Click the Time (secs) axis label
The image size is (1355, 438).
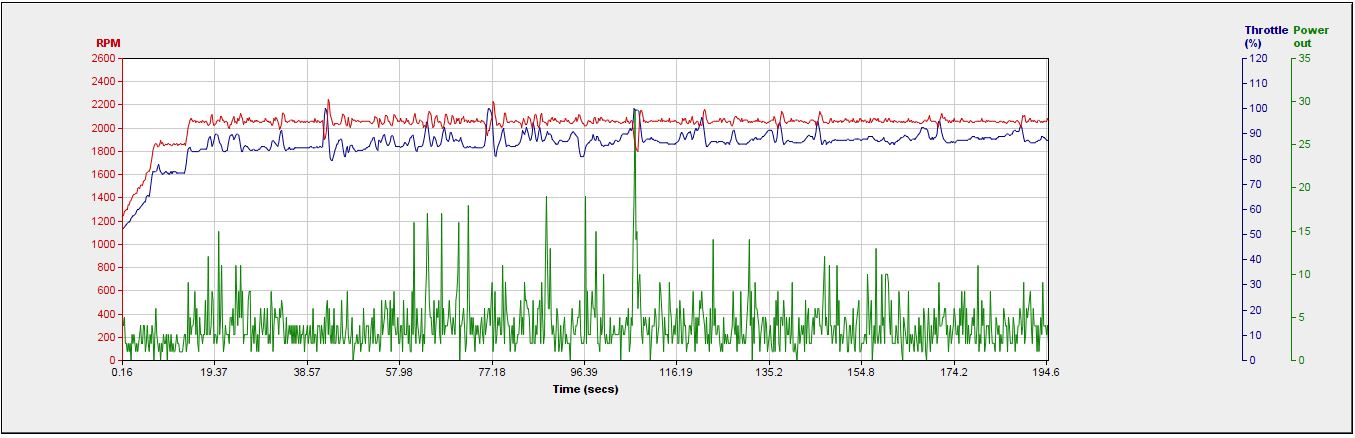coord(585,389)
